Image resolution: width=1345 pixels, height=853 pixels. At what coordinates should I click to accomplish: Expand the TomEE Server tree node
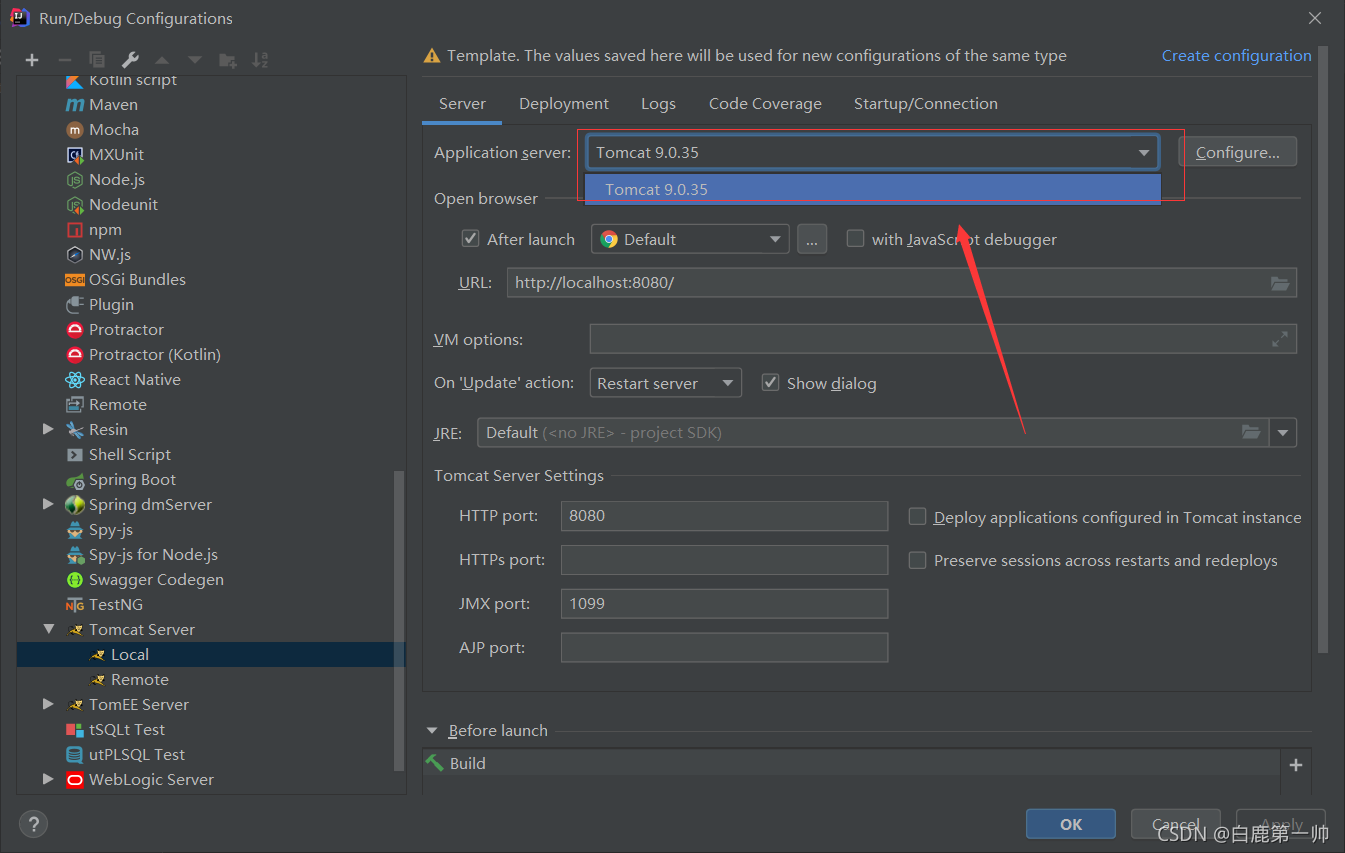coord(48,704)
